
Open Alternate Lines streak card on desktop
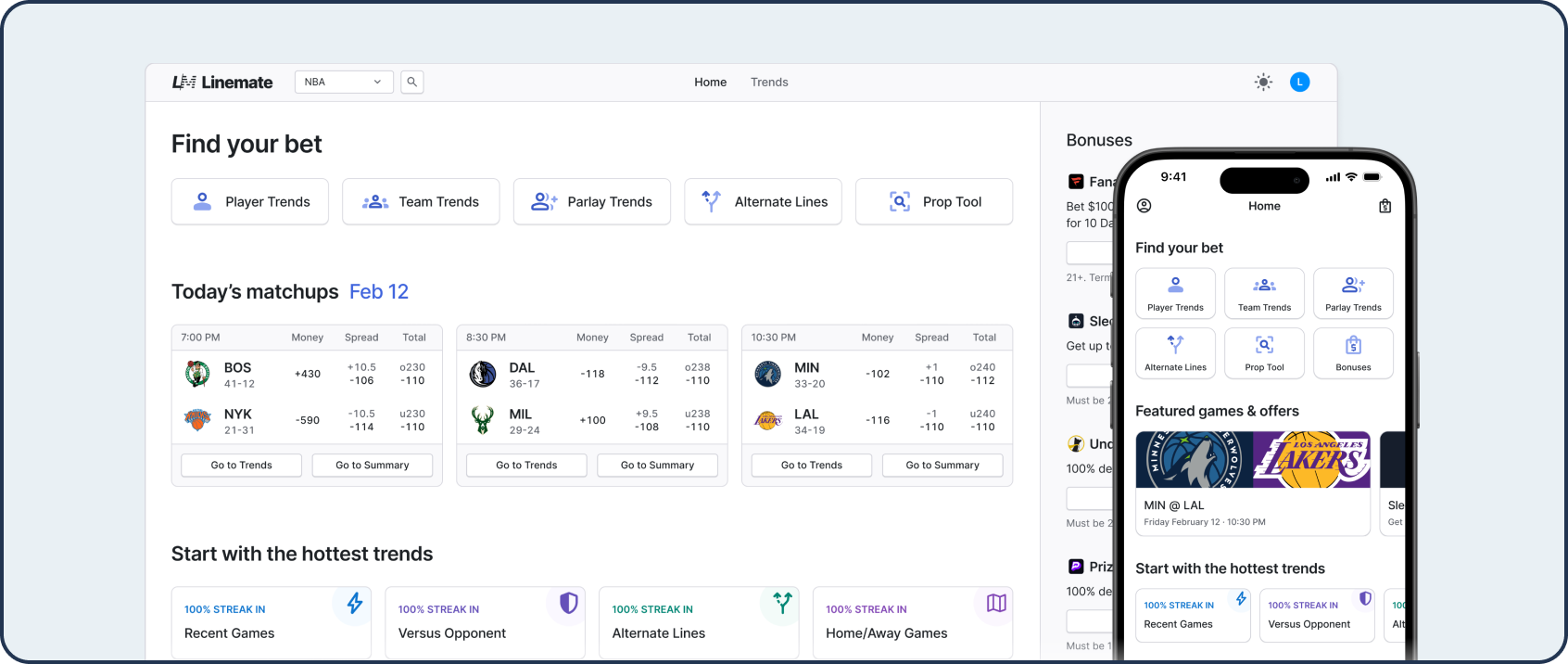pyautogui.click(x=699, y=622)
